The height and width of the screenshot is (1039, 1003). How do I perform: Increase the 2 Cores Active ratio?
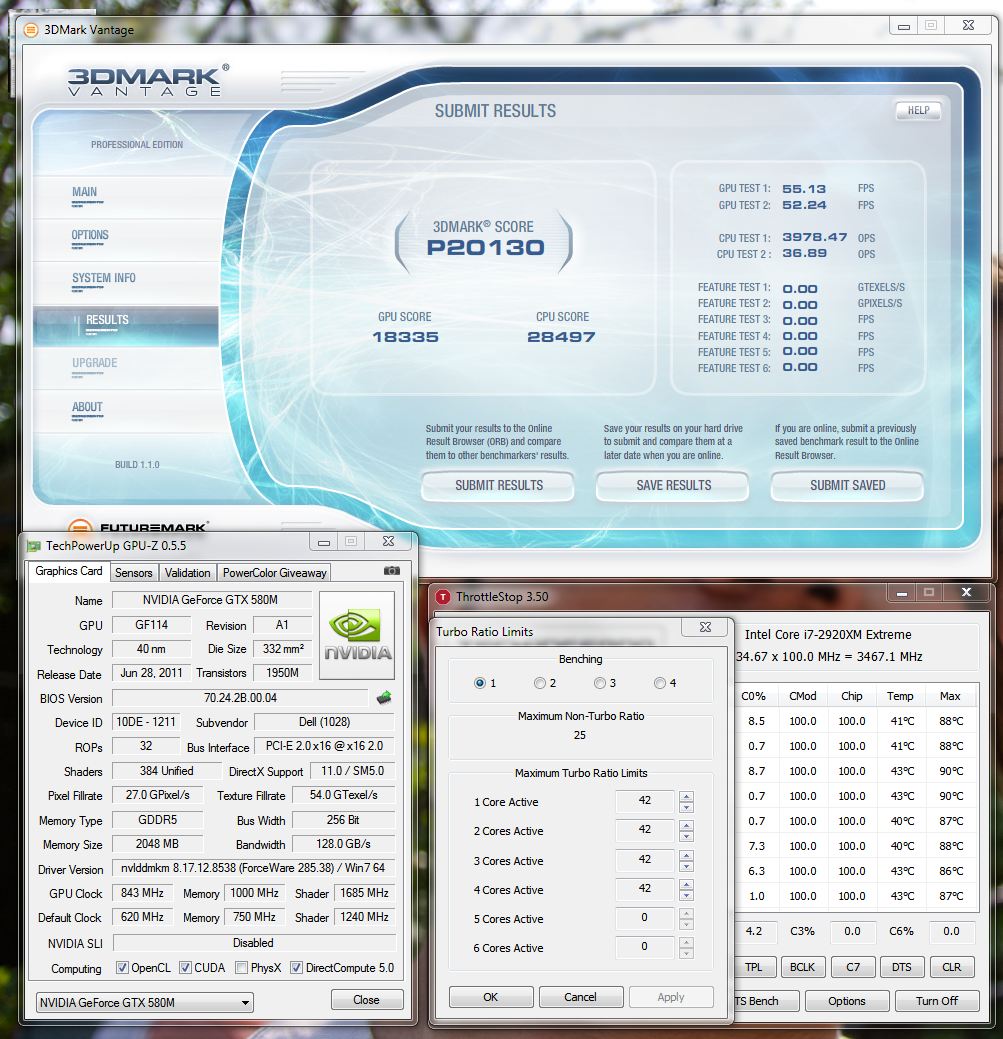[x=687, y=826]
